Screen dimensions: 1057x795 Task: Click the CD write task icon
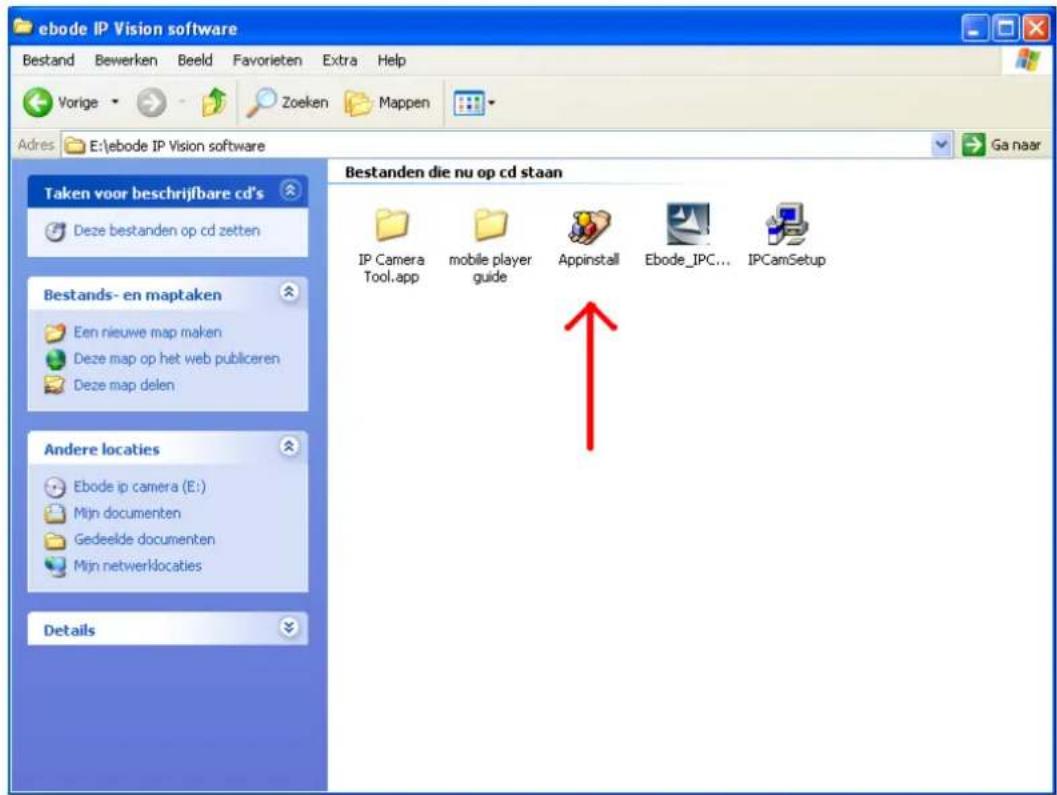coord(55,231)
